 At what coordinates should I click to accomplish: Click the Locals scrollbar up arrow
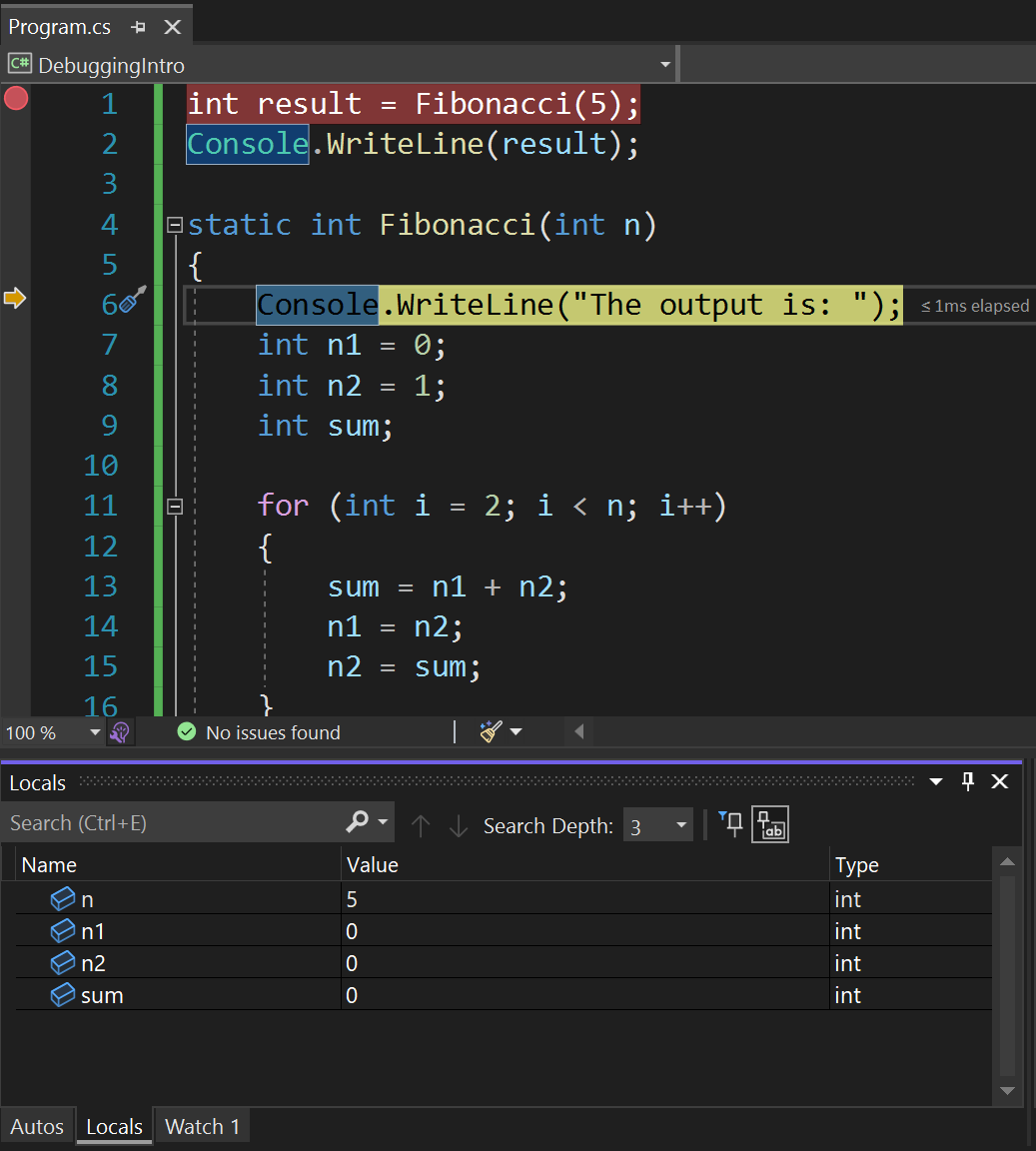click(1007, 862)
